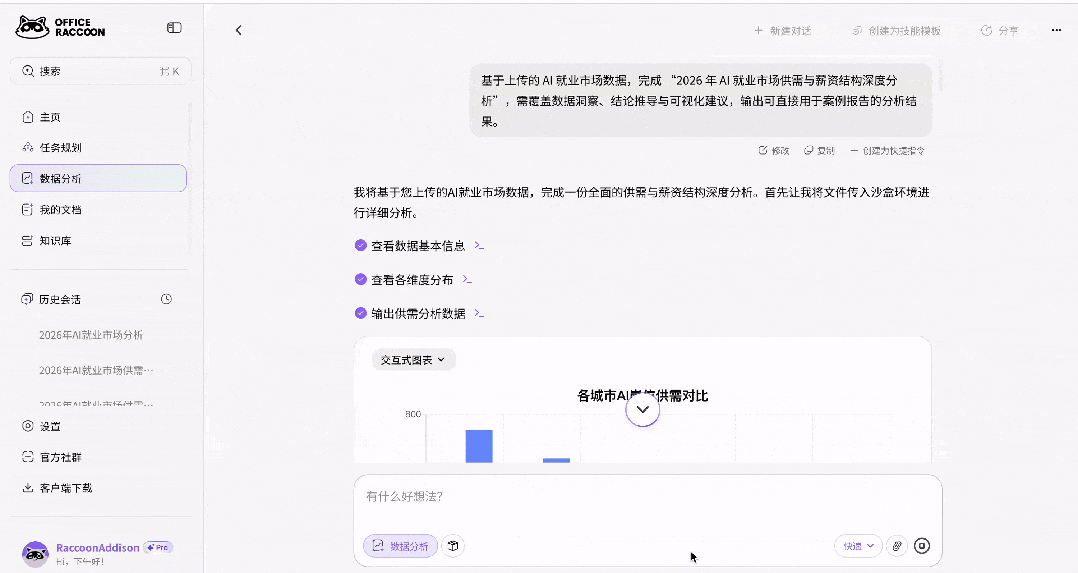This screenshot has height=573, width=1078.
Task: Open history chat 2026年AI就业市场分析
Action: pos(91,335)
